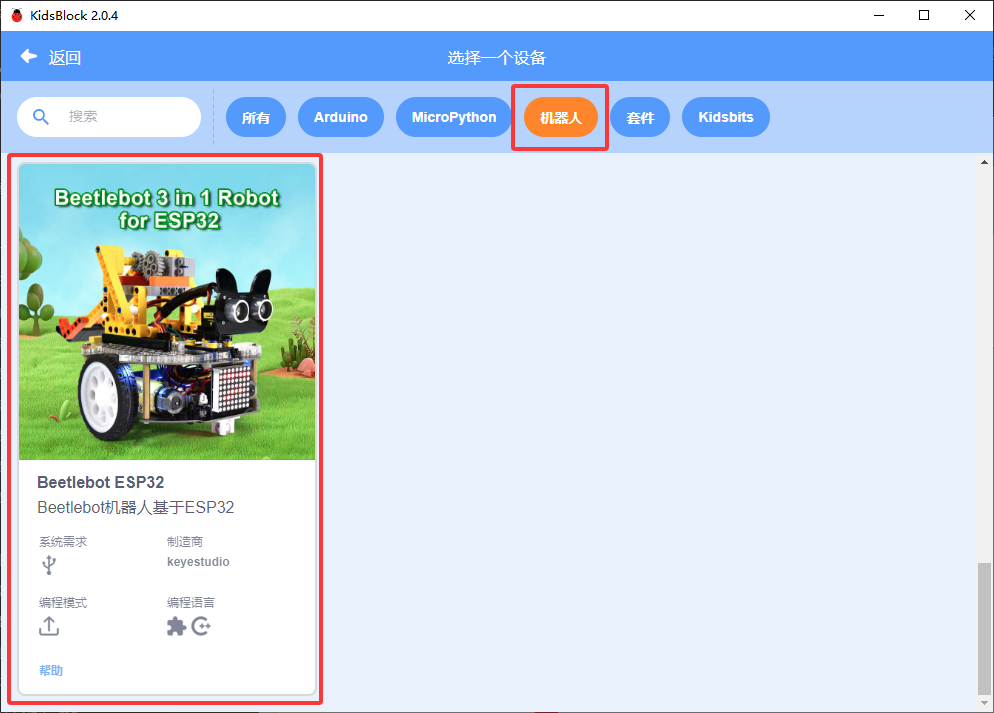The width and height of the screenshot is (994, 713).
Task: Select the Arduino filter tab
Action: coord(340,117)
